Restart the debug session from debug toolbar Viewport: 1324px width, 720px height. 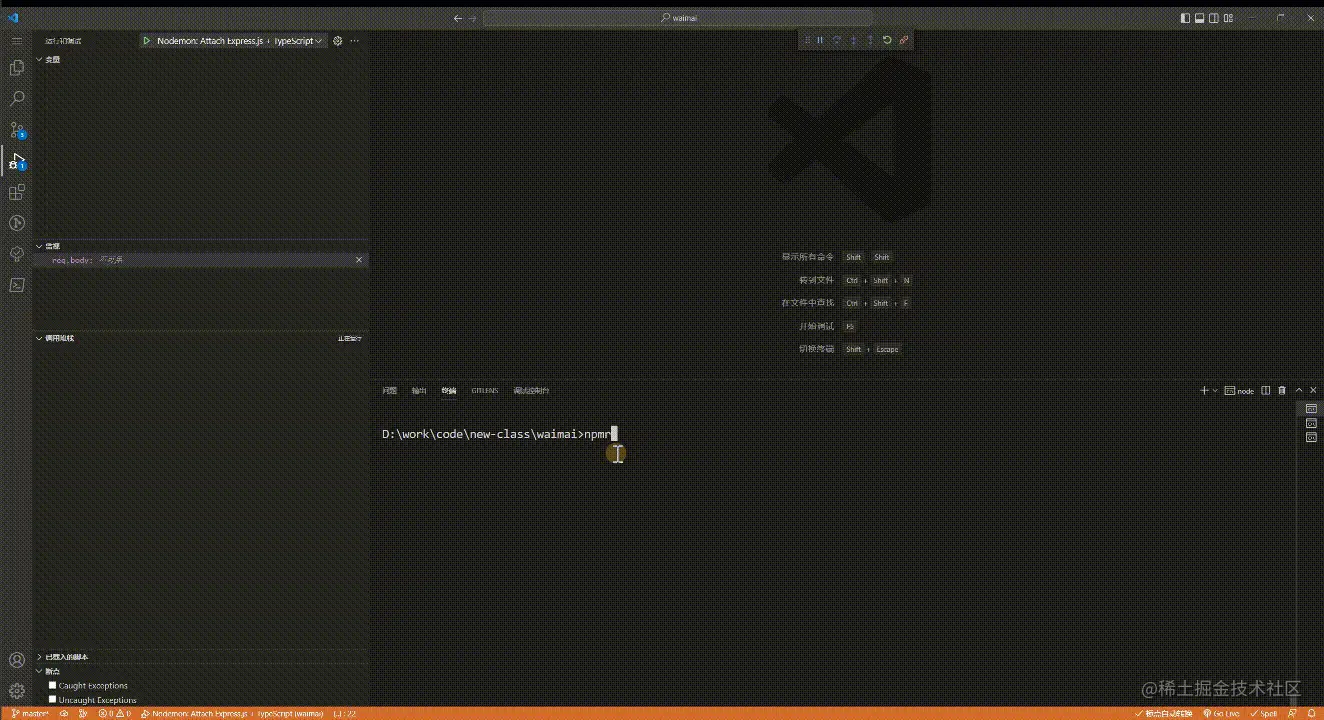tap(887, 40)
